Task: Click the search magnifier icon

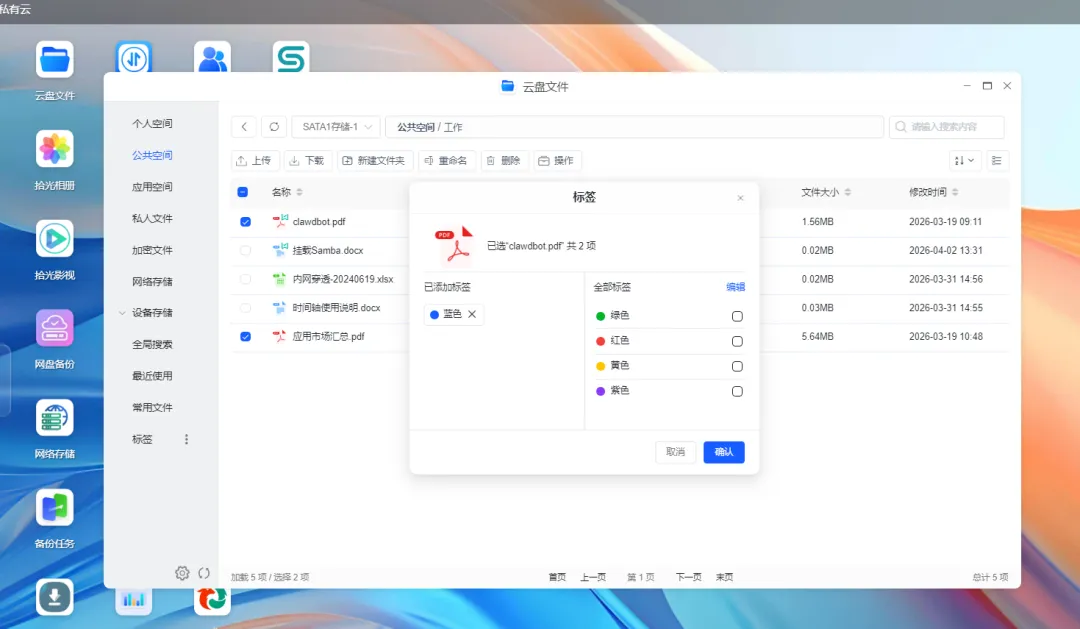Action: pos(900,127)
